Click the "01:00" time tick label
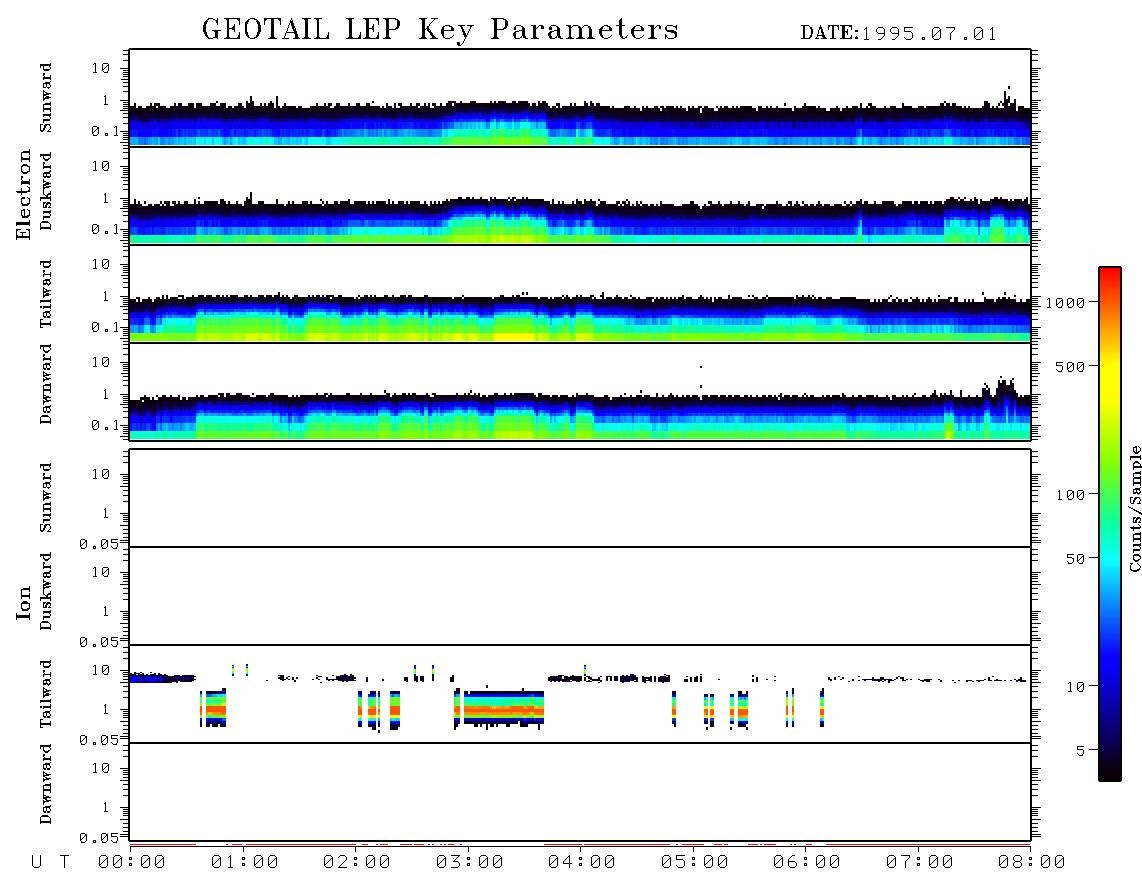 point(245,863)
